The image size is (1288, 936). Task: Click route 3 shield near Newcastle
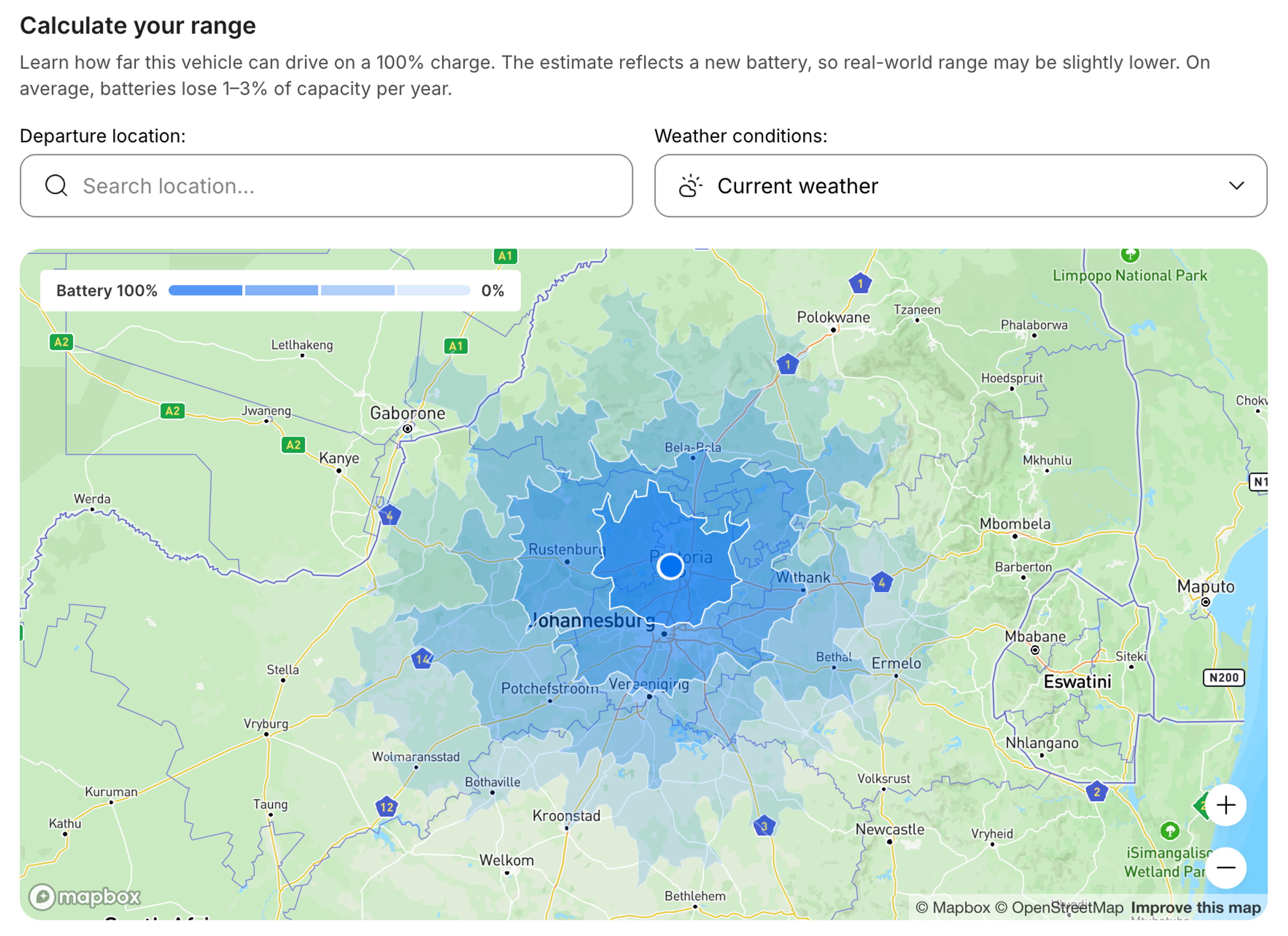(764, 825)
